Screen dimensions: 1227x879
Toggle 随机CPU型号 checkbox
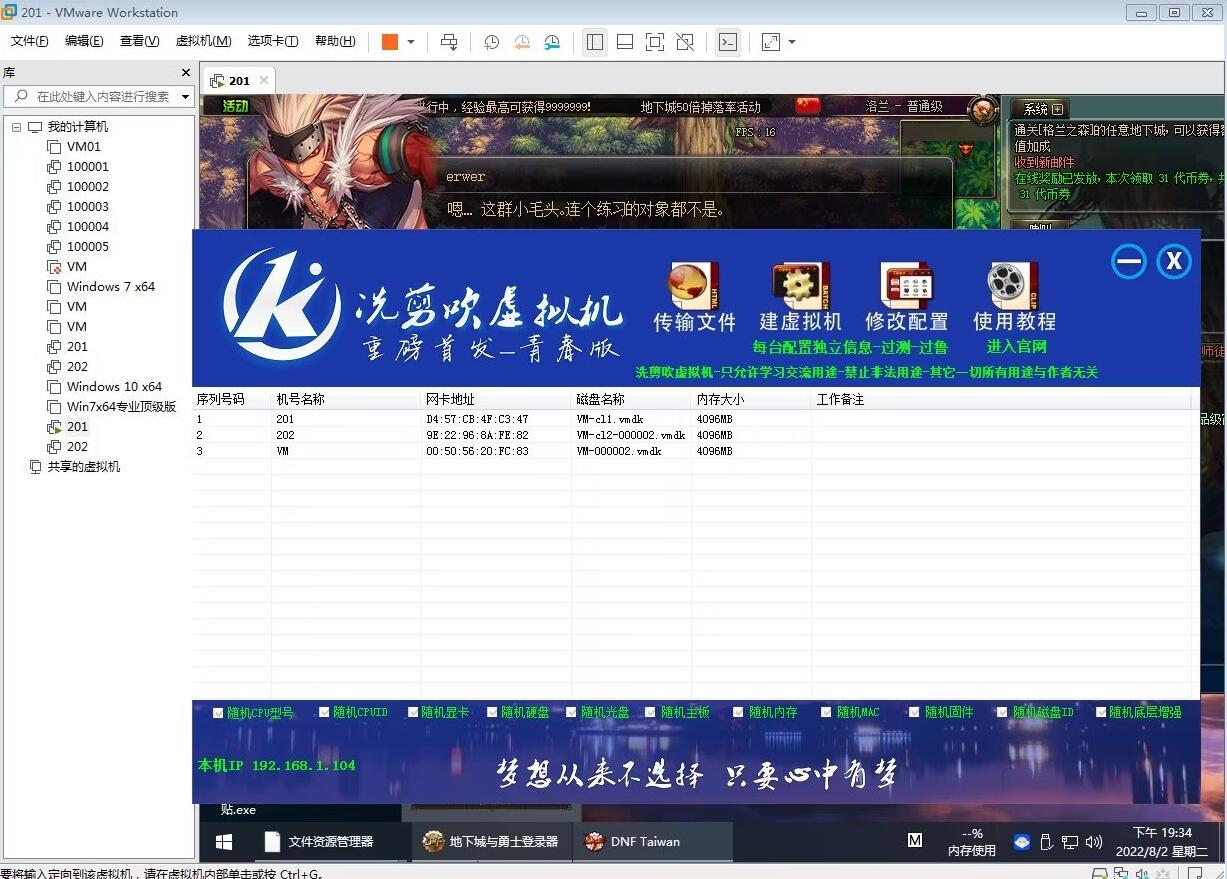(x=218, y=713)
